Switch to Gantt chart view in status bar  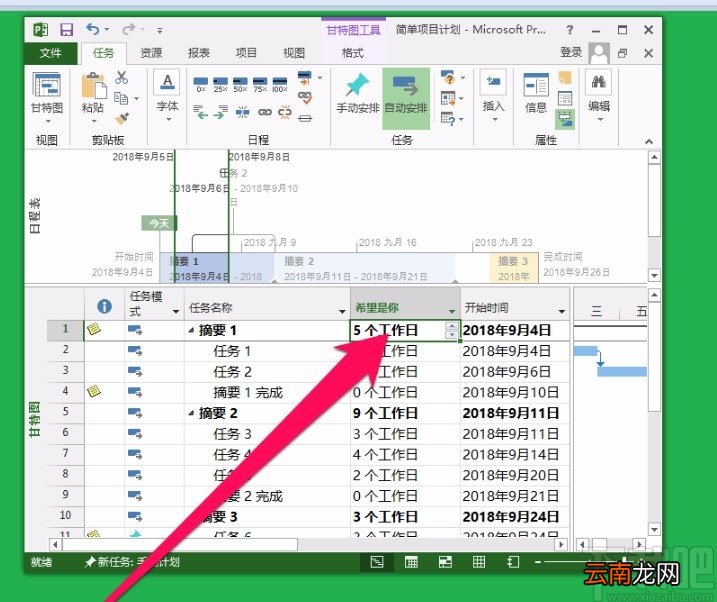pos(377,562)
